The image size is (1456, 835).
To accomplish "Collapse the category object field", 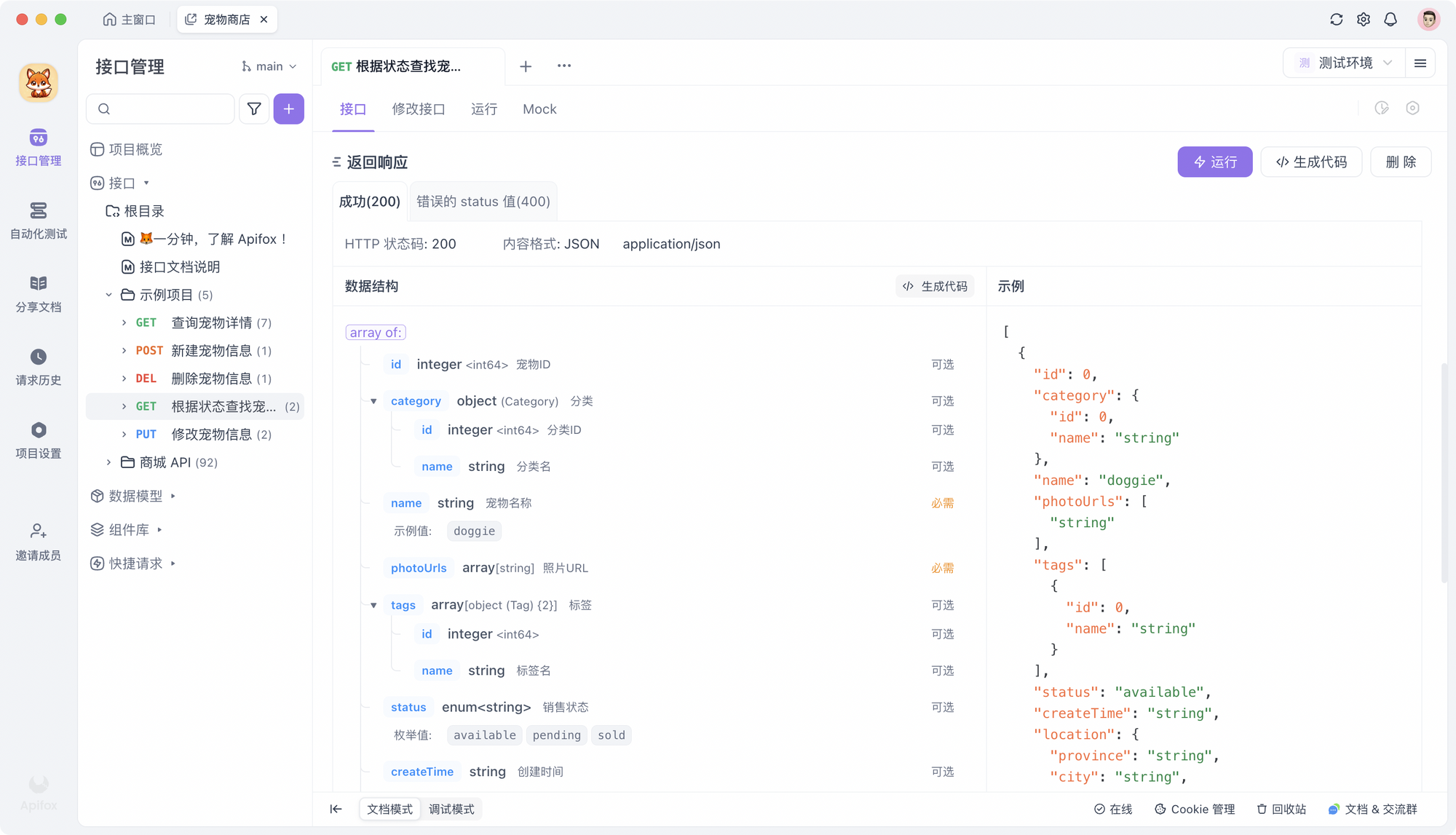I will point(373,401).
